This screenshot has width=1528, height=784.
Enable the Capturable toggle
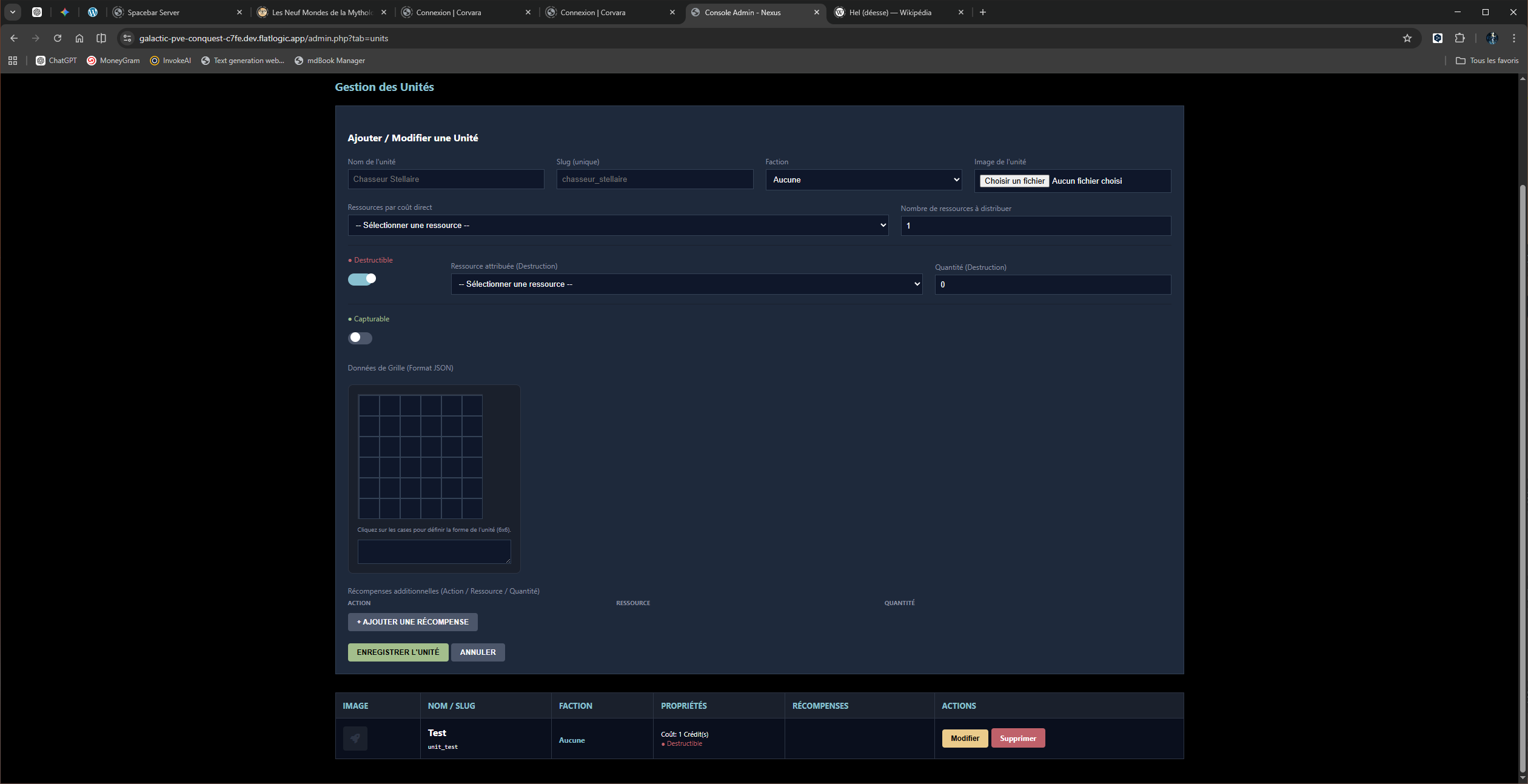(x=360, y=338)
